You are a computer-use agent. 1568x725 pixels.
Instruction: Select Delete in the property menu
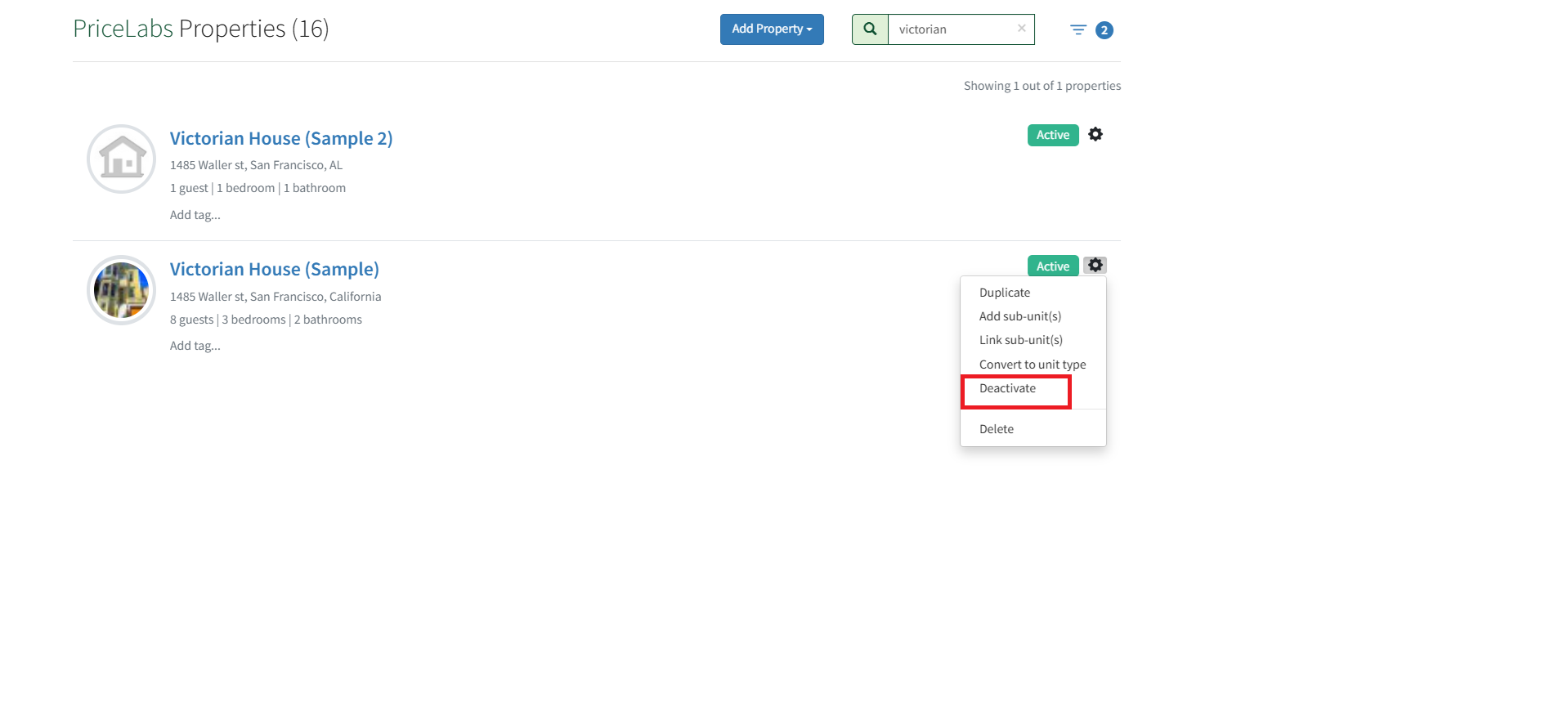[996, 429]
